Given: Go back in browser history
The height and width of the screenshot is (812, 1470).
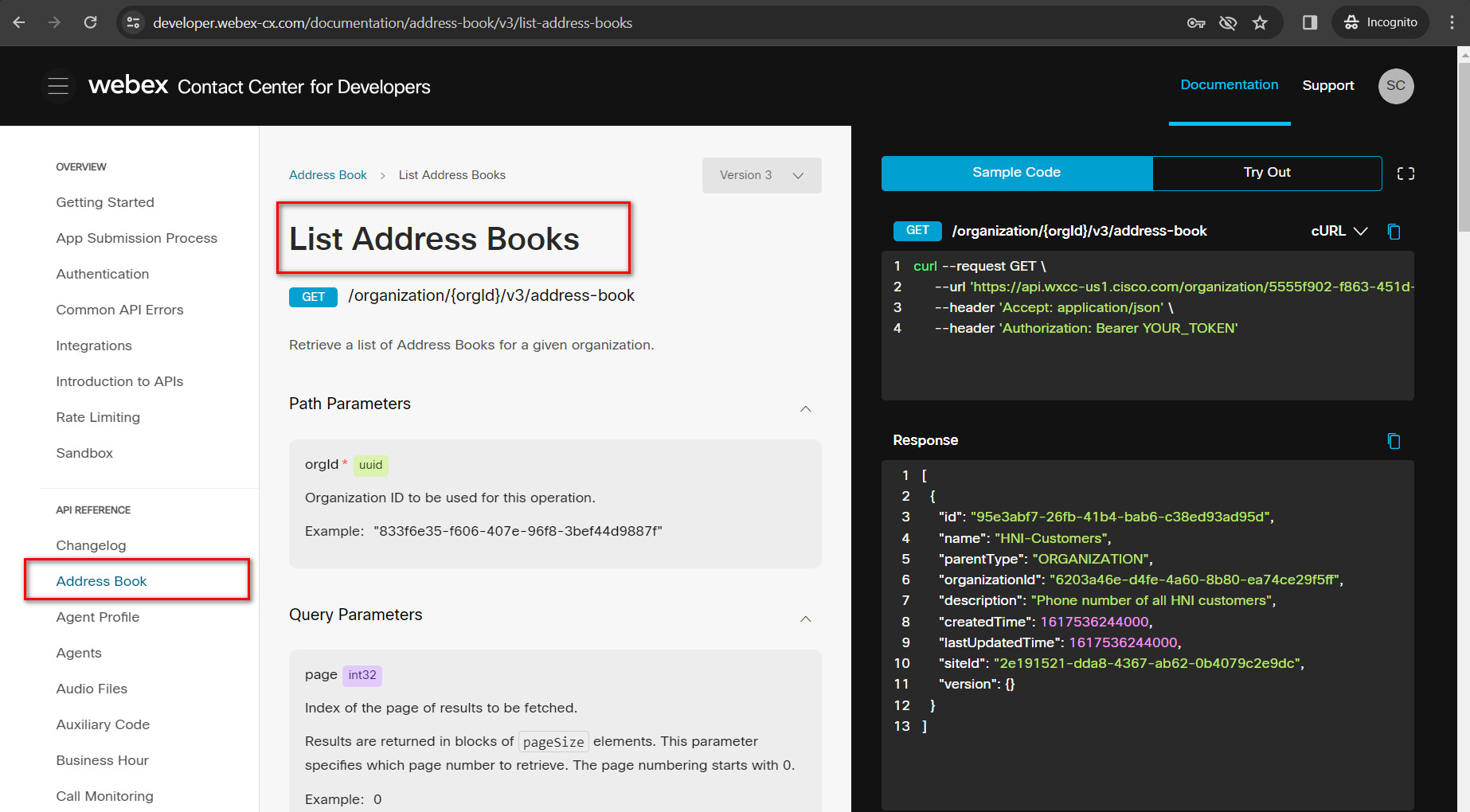Looking at the screenshot, I should tap(19, 22).
